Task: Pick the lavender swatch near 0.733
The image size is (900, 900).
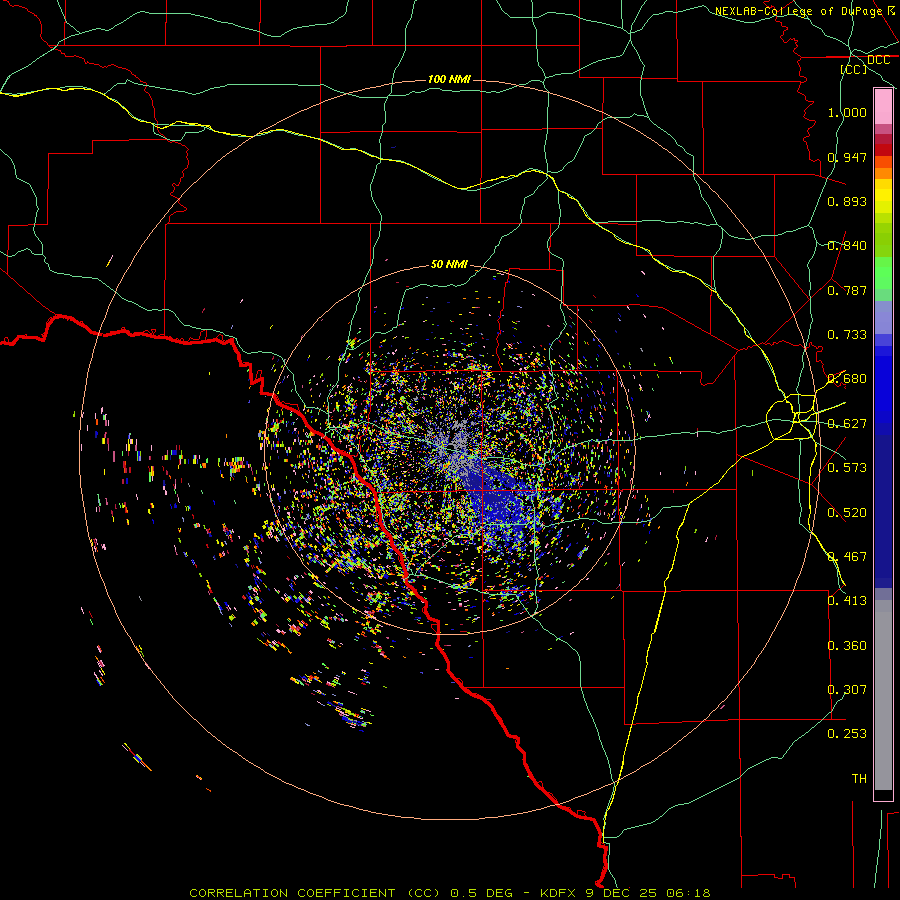Action: tap(883, 317)
